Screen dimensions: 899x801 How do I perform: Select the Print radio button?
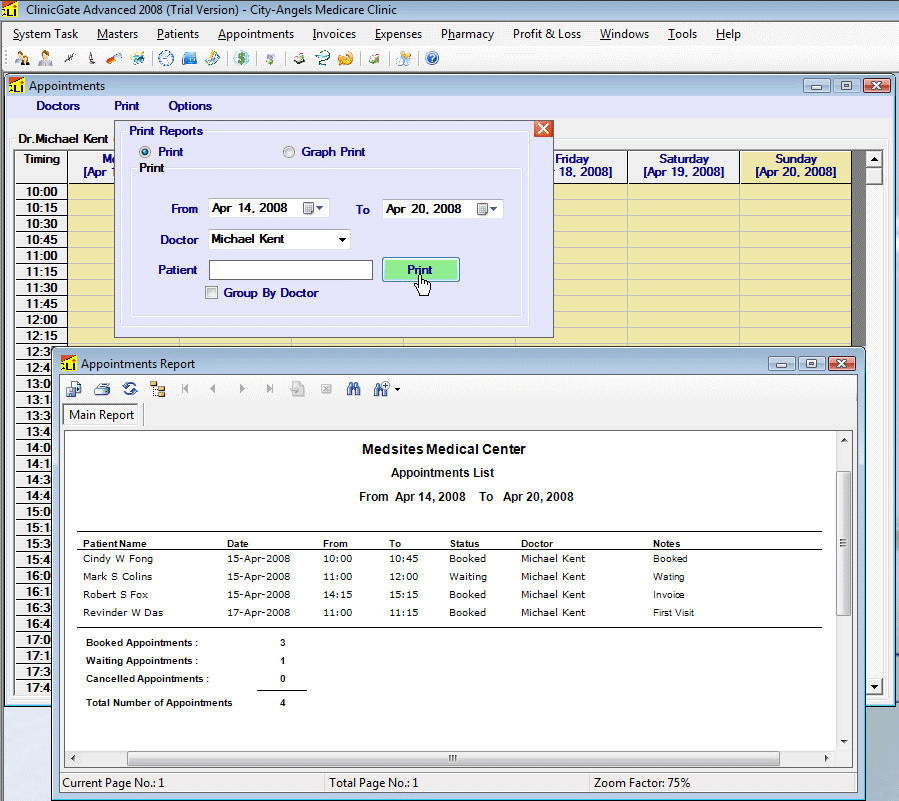point(145,152)
